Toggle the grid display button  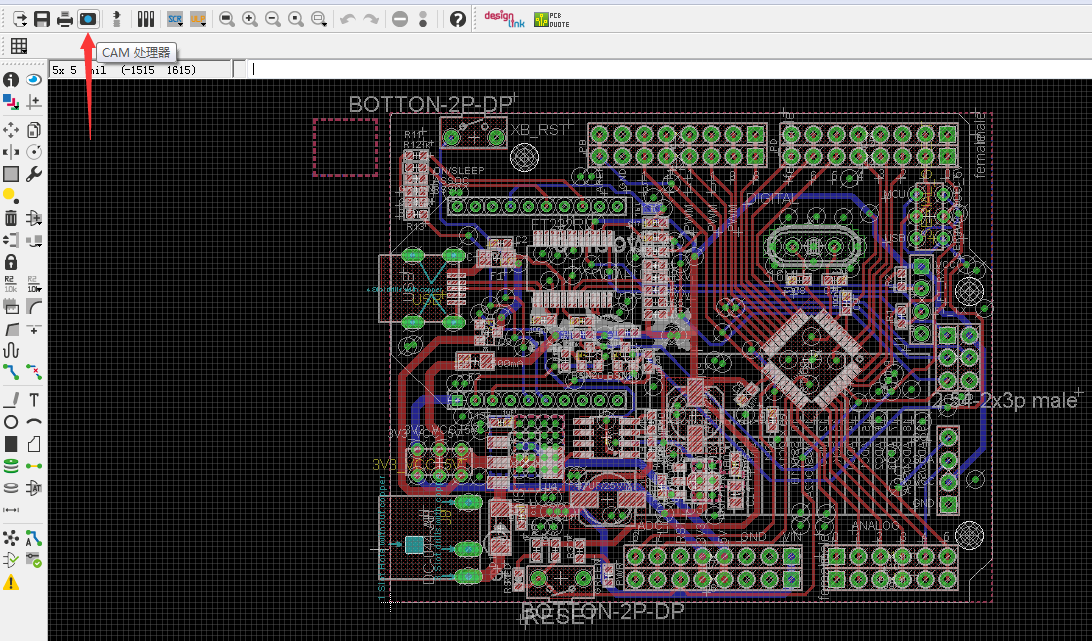point(19,47)
